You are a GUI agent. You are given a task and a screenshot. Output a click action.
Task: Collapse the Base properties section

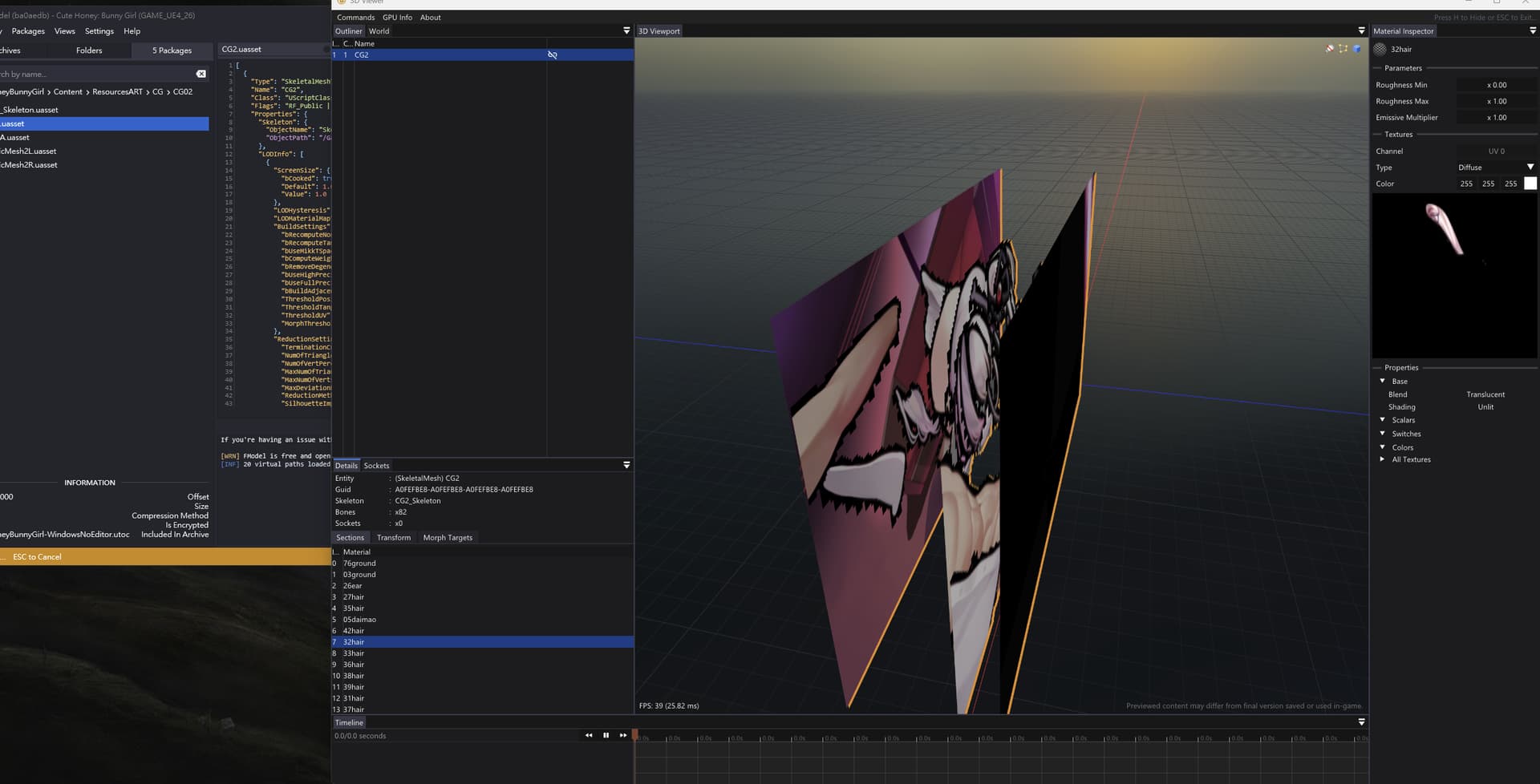[1382, 381]
